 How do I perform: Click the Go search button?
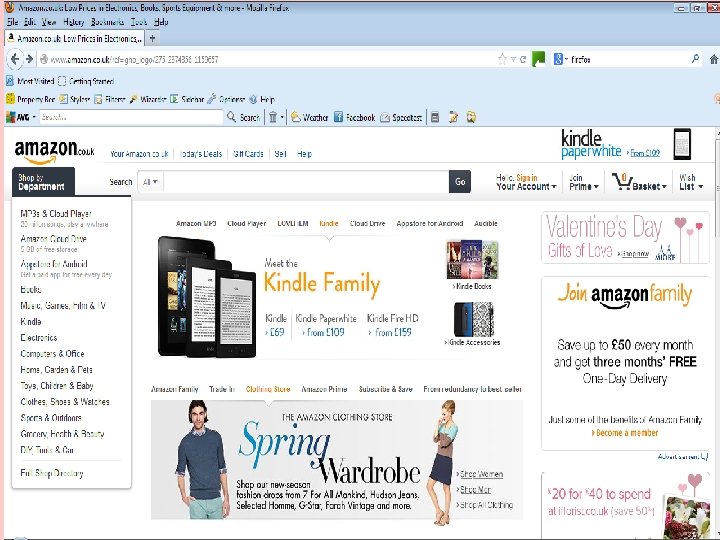click(460, 182)
